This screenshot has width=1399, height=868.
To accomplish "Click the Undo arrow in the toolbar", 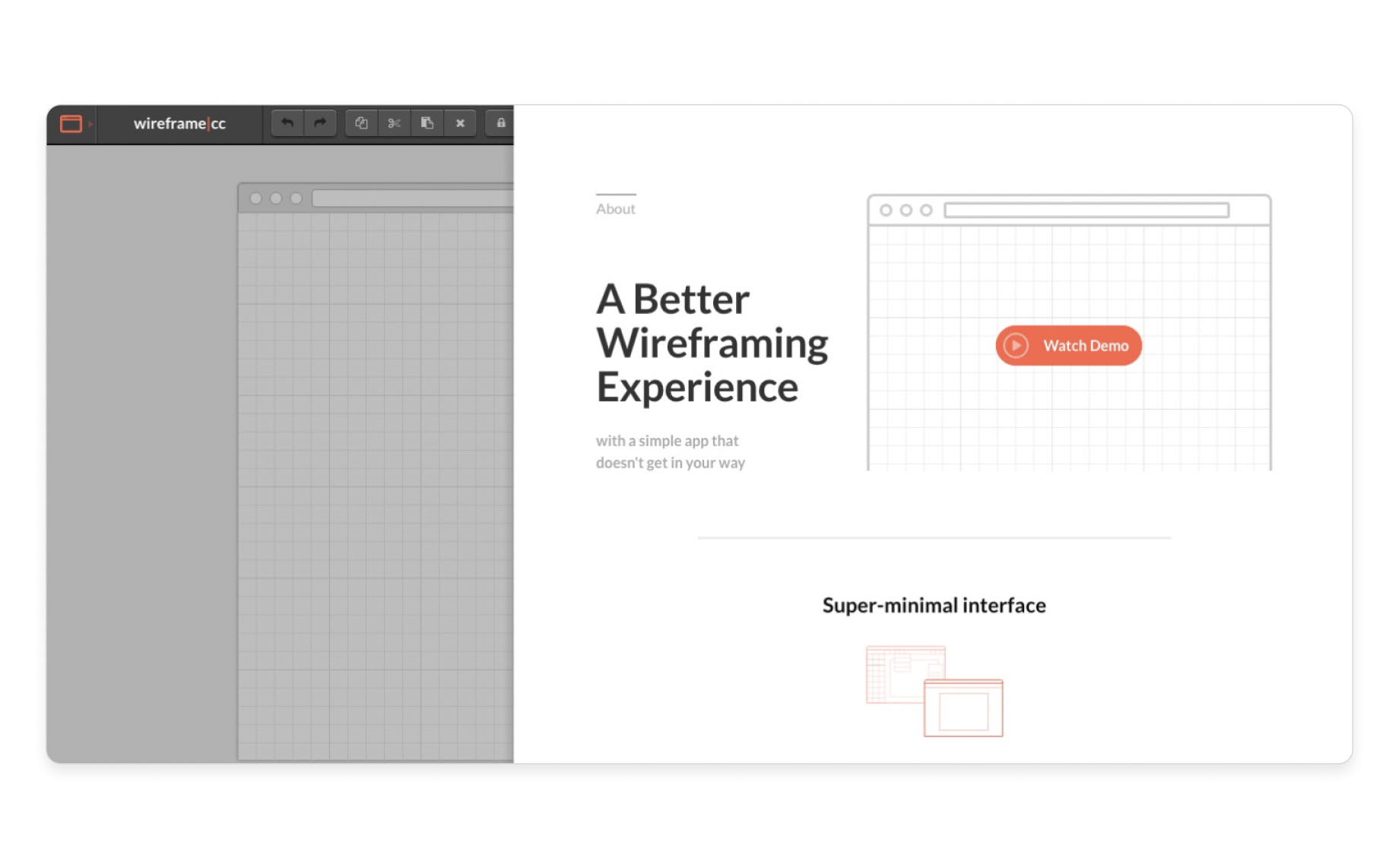I will click(x=287, y=123).
